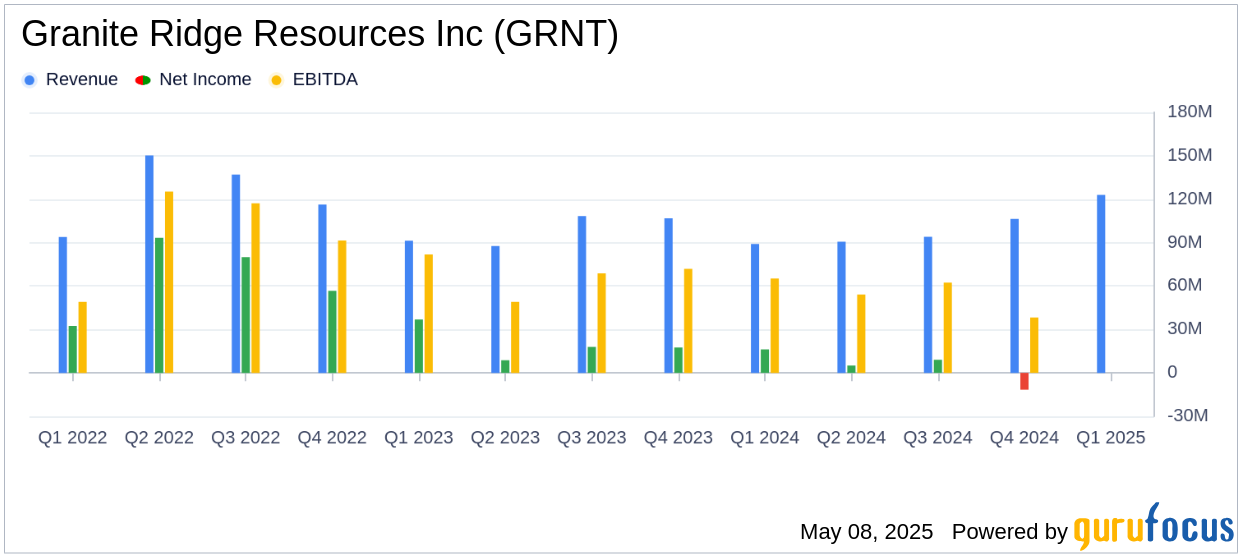Select the Q3 2023 blue revenue bar
The width and height of the screenshot is (1242, 557).
coord(582,294)
